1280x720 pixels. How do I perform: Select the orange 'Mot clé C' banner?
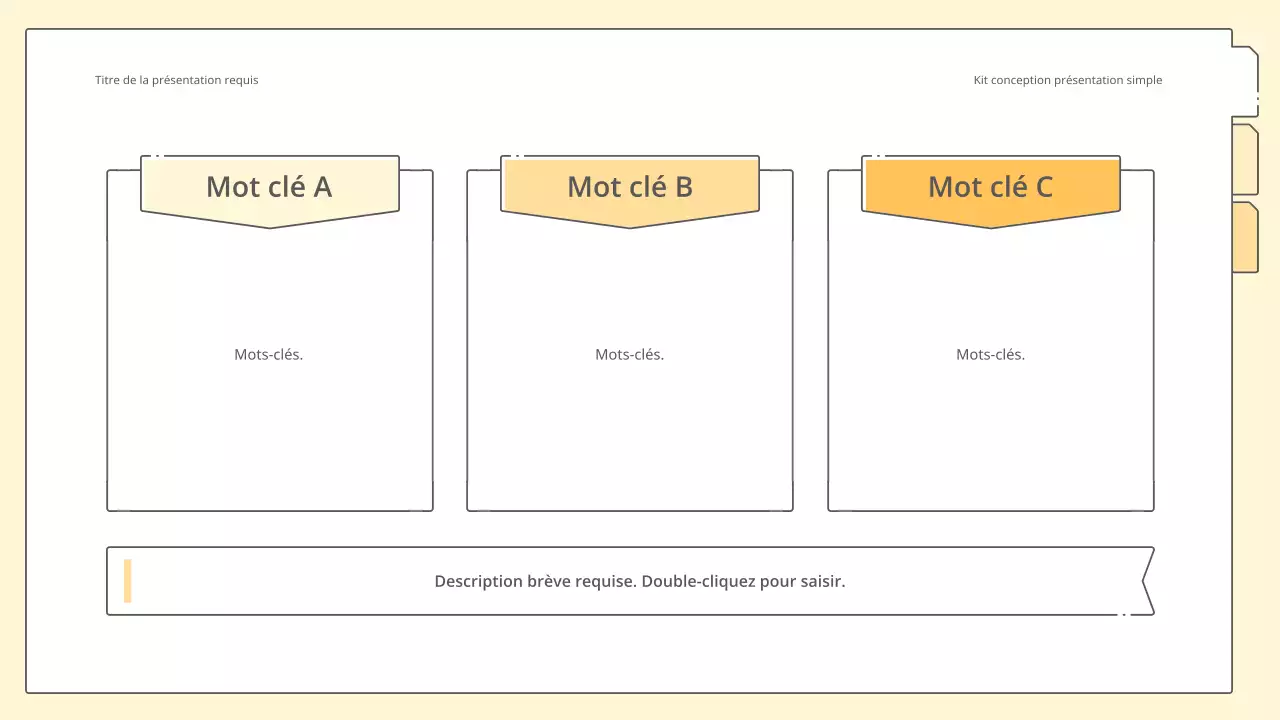pyautogui.click(x=990, y=186)
